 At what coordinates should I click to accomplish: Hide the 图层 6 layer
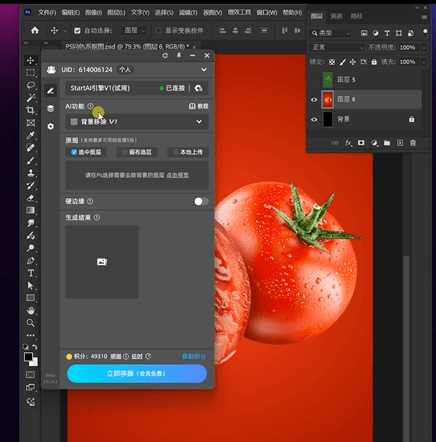click(314, 99)
